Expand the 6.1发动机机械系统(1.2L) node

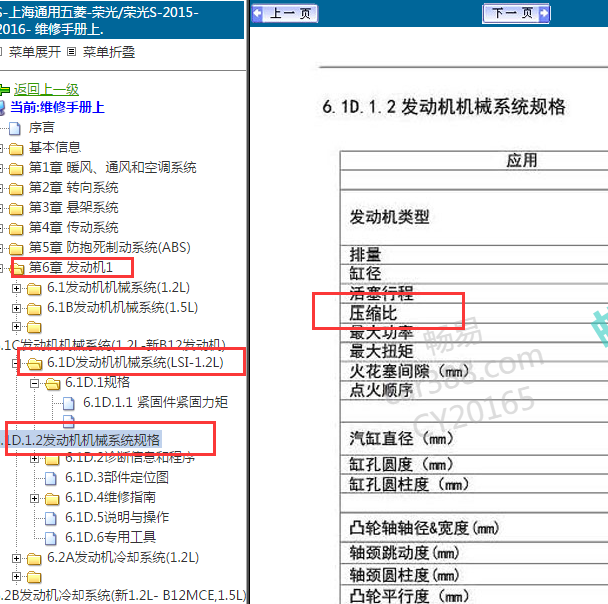click(16, 288)
